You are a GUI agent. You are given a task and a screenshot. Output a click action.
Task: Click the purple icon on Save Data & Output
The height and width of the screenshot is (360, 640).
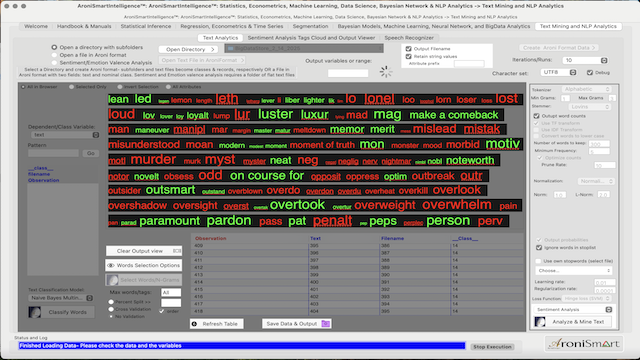(325, 324)
